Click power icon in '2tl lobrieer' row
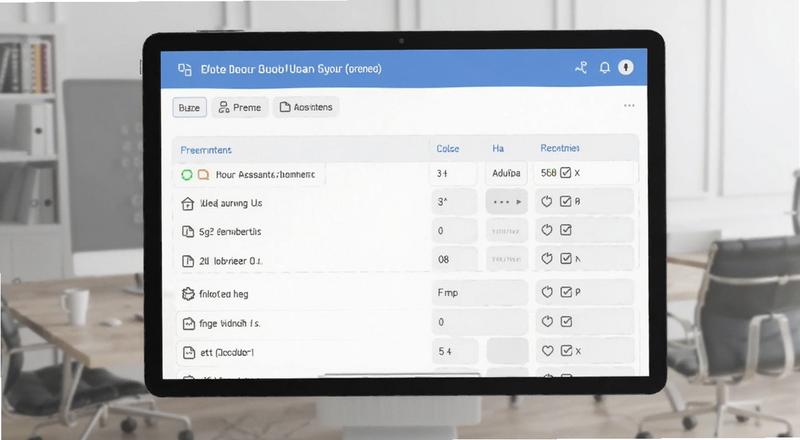800x440 pixels. click(547, 259)
